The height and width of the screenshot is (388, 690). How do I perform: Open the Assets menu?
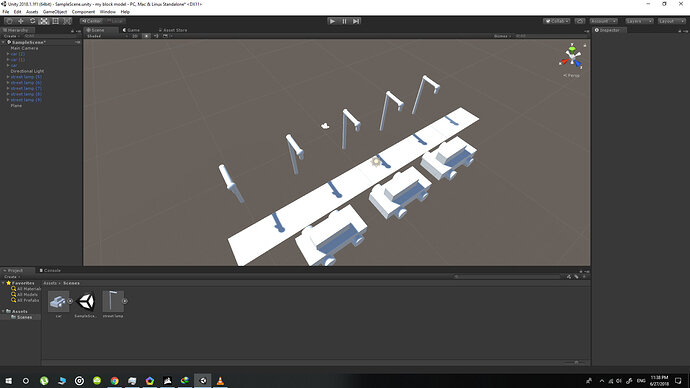point(32,12)
